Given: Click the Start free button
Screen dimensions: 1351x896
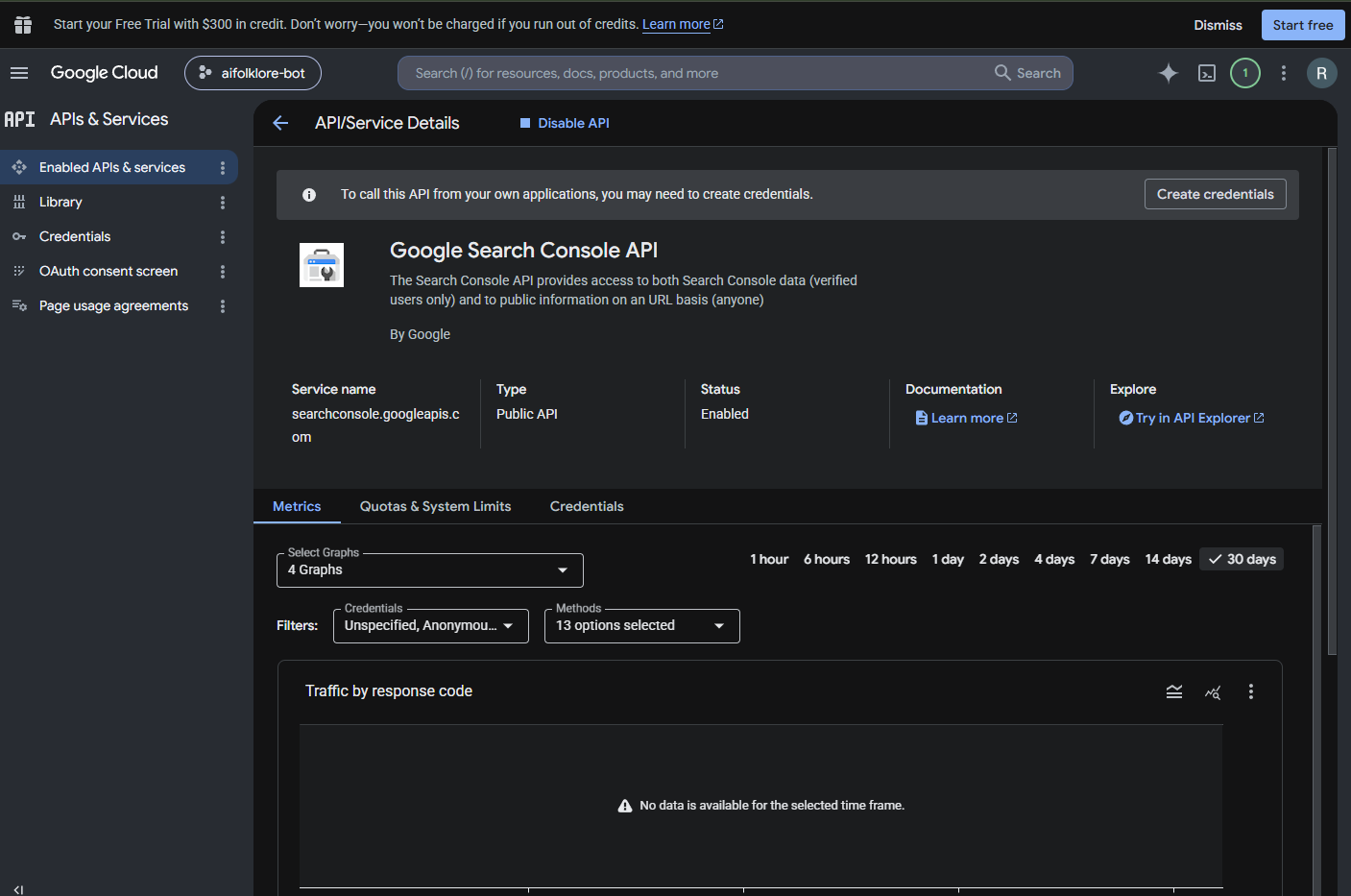Looking at the screenshot, I should (1302, 25).
